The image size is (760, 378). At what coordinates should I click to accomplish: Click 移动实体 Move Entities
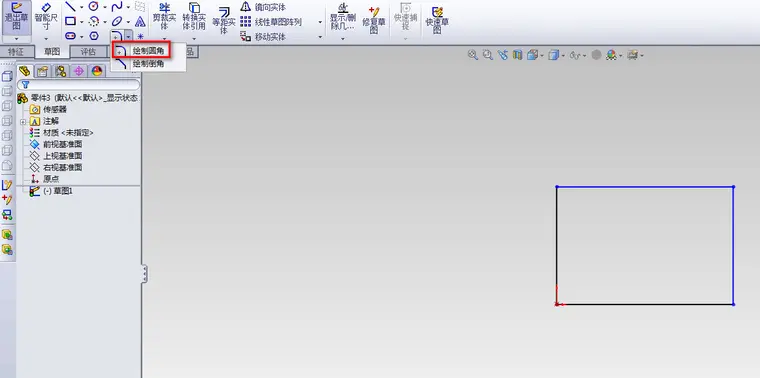(x=264, y=36)
